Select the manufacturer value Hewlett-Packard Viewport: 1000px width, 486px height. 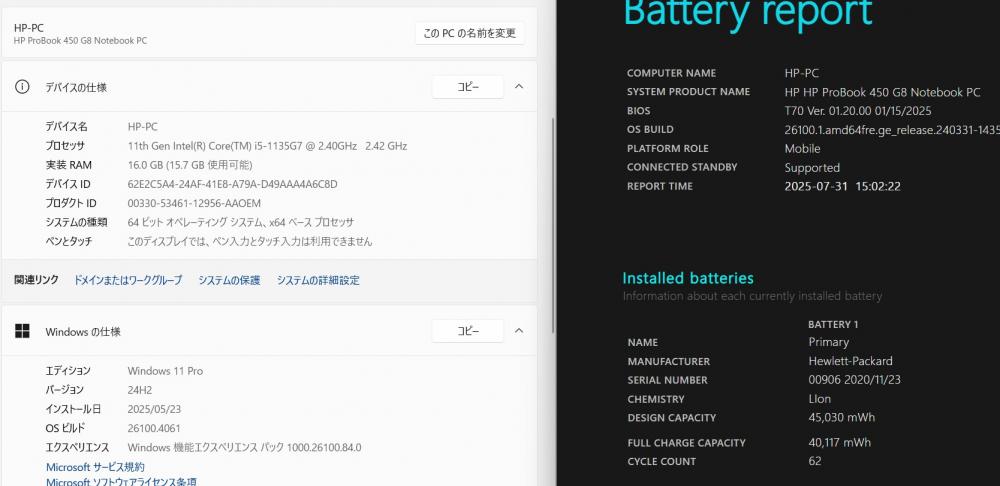850,362
